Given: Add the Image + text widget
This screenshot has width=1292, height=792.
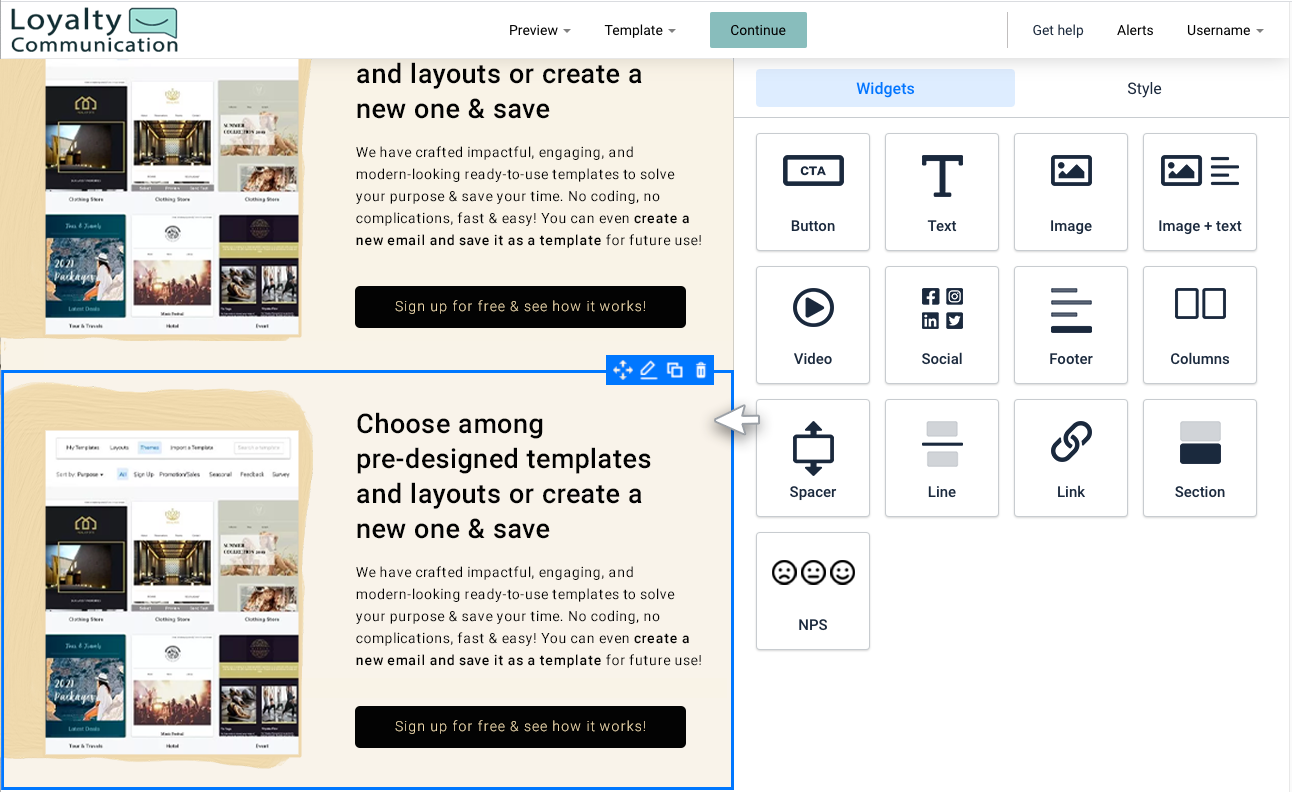Looking at the screenshot, I should tap(1199, 192).
